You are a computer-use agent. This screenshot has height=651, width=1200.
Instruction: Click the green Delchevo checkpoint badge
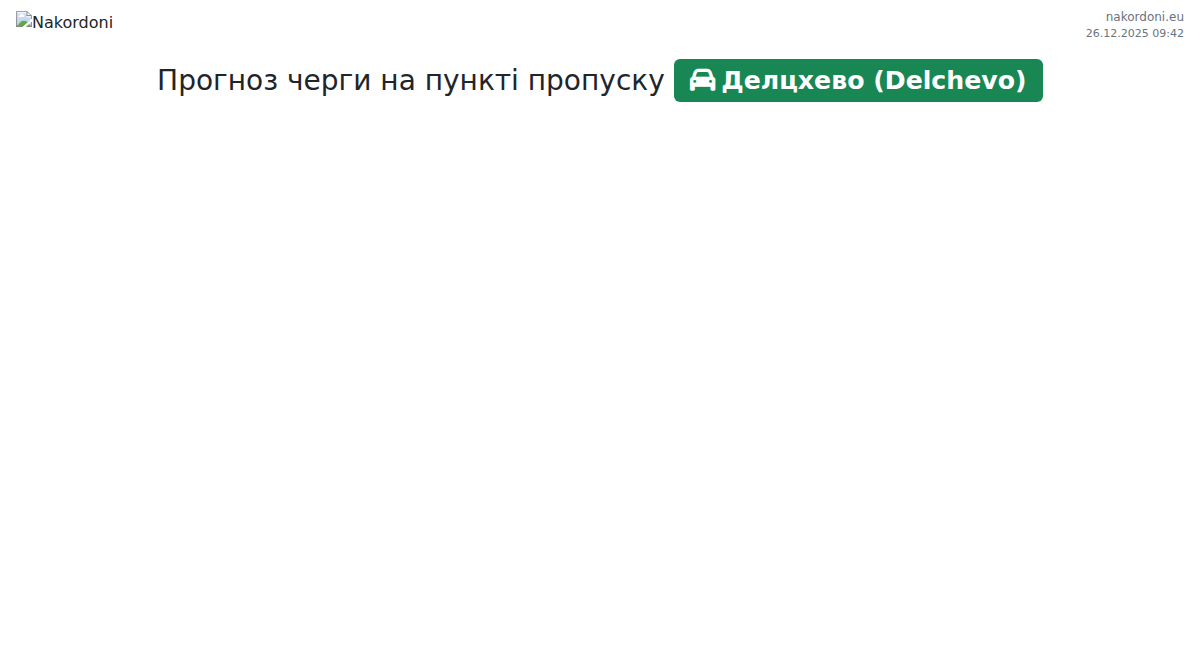point(858,80)
